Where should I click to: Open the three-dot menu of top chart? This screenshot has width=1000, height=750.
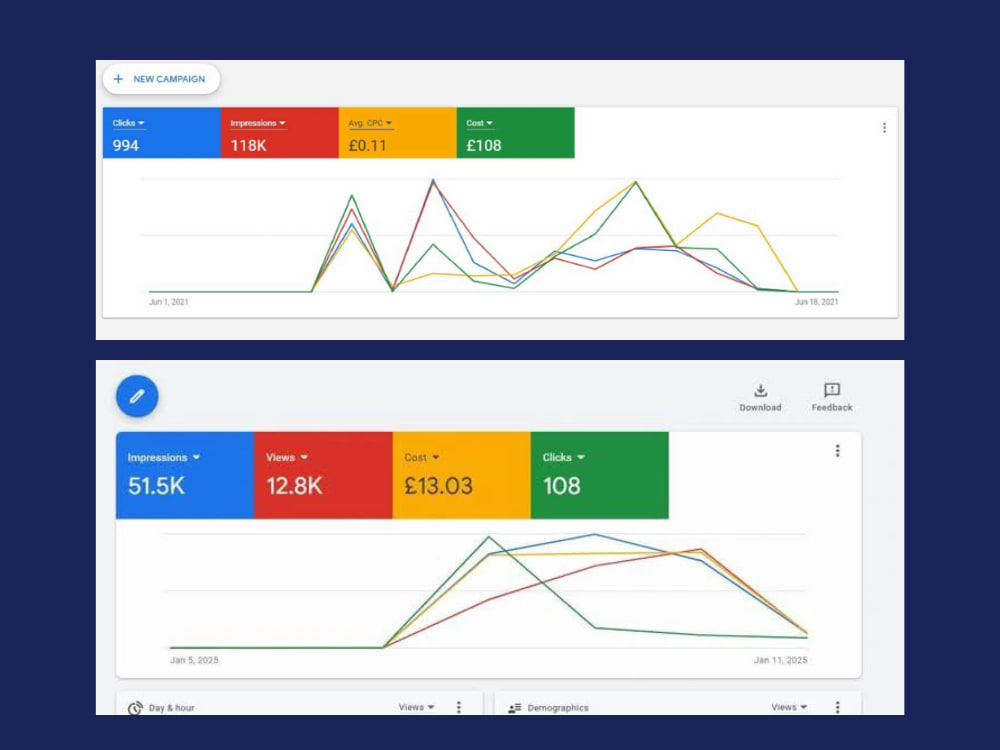tap(884, 128)
